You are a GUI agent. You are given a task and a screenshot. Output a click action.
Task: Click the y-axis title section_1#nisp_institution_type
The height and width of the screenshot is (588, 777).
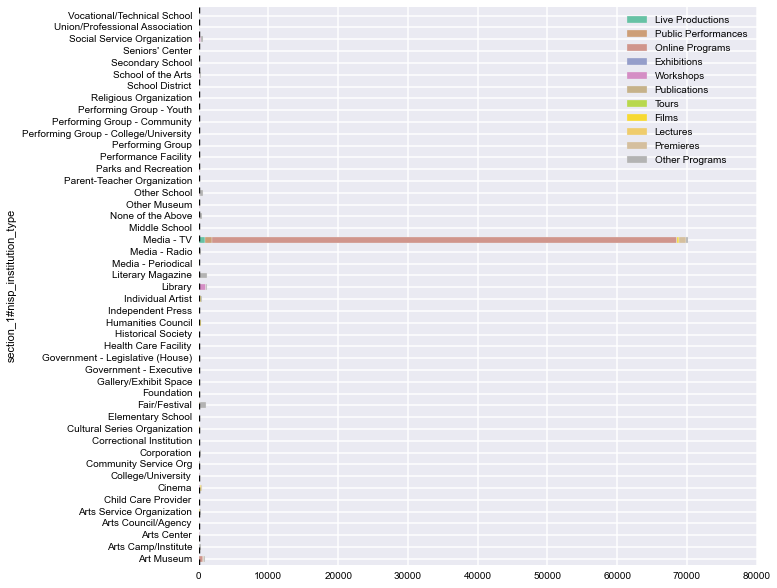pos(10,287)
